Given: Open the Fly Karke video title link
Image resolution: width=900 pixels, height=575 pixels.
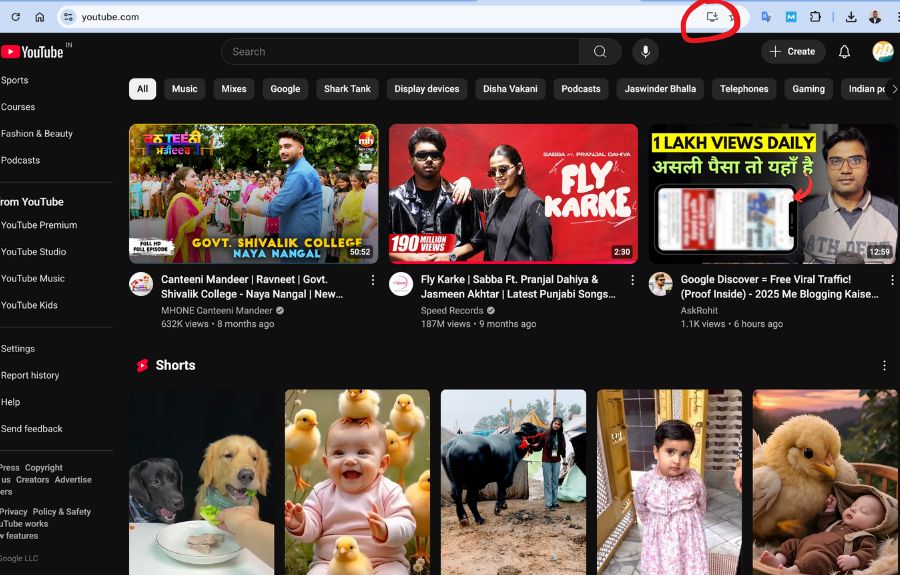Looking at the screenshot, I should click(x=518, y=286).
